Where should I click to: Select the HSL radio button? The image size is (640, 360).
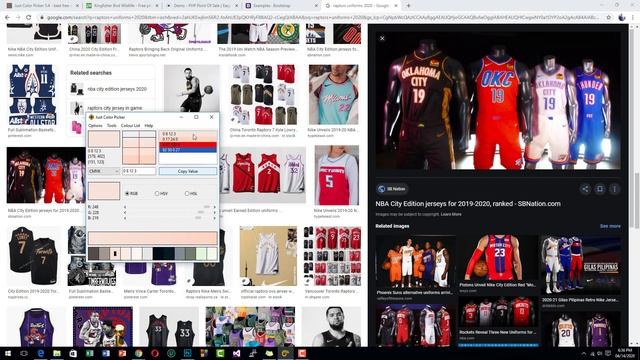point(191,193)
